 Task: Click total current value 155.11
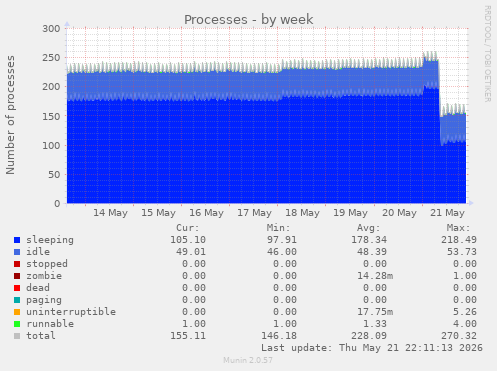(x=188, y=336)
